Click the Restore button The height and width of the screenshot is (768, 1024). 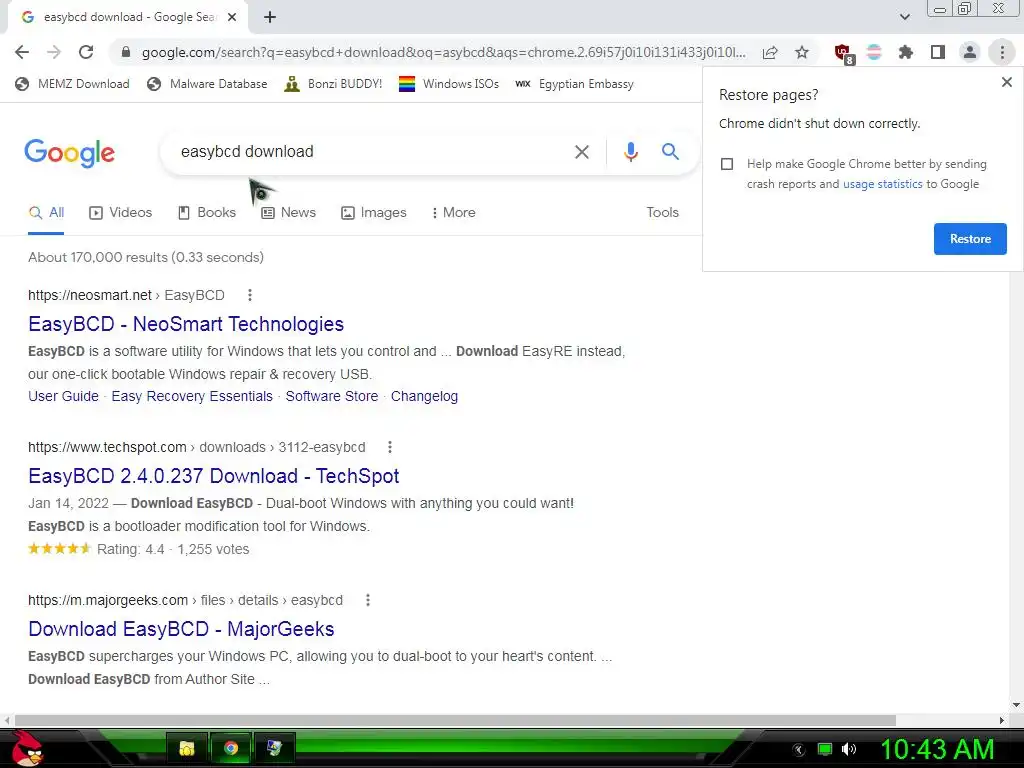pos(970,239)
